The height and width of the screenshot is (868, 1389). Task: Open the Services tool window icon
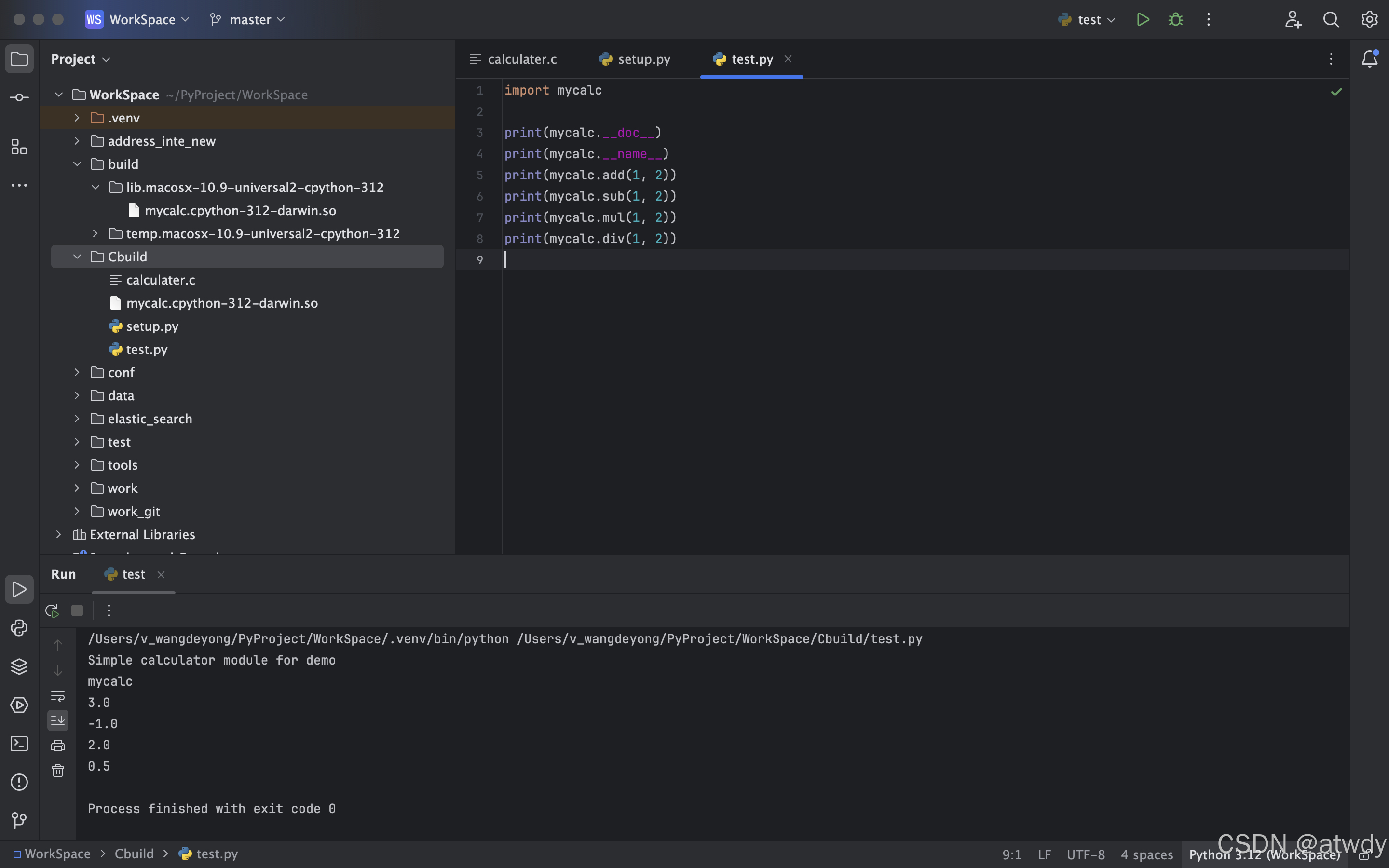pyautogui.click(x=19, y=705)
